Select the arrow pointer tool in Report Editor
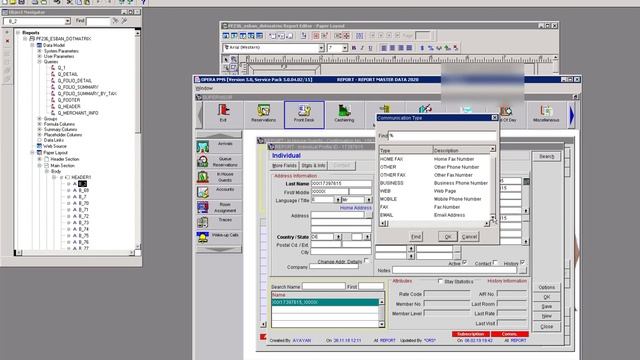Viewport: 640px width, 360px height. click(226, 60)
